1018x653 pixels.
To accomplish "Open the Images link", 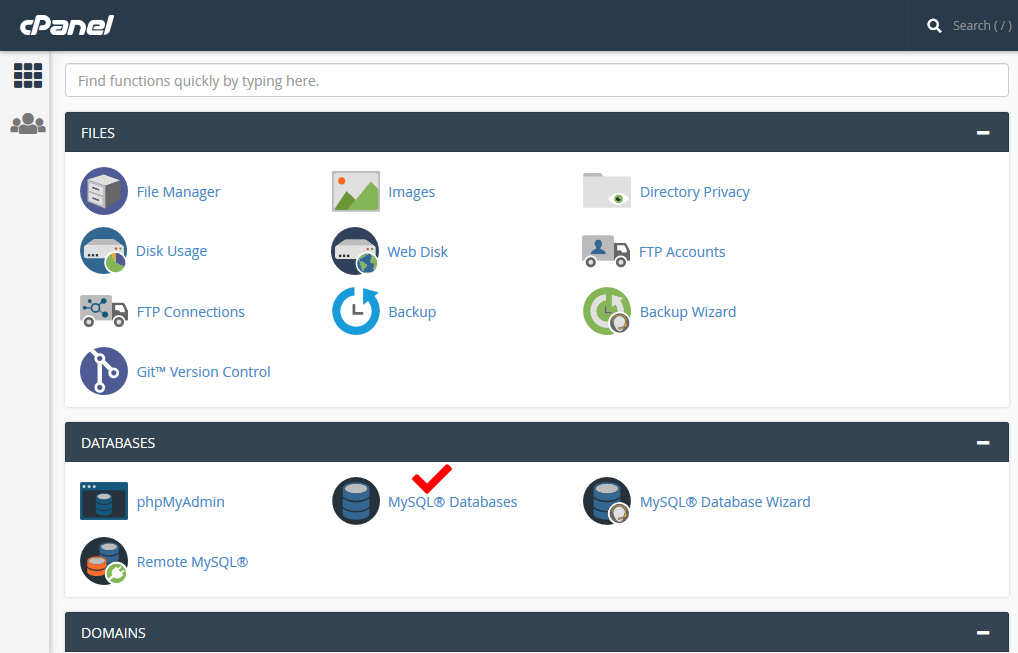I will coord(412,192).
